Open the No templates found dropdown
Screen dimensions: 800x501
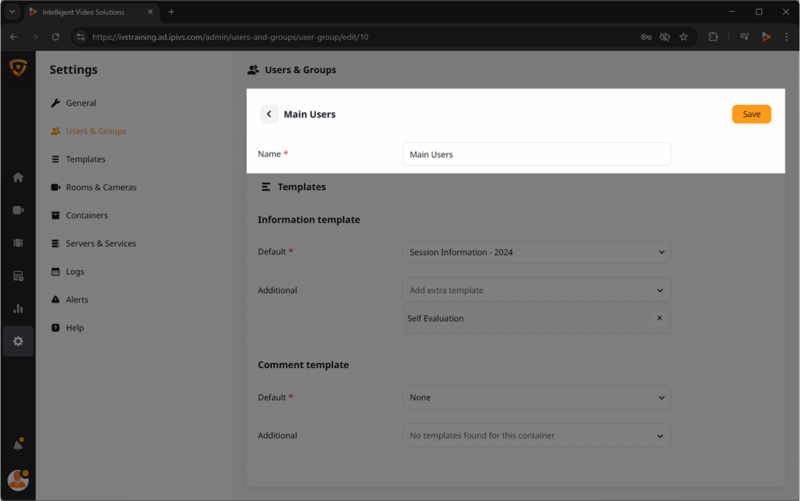(537, 436)
